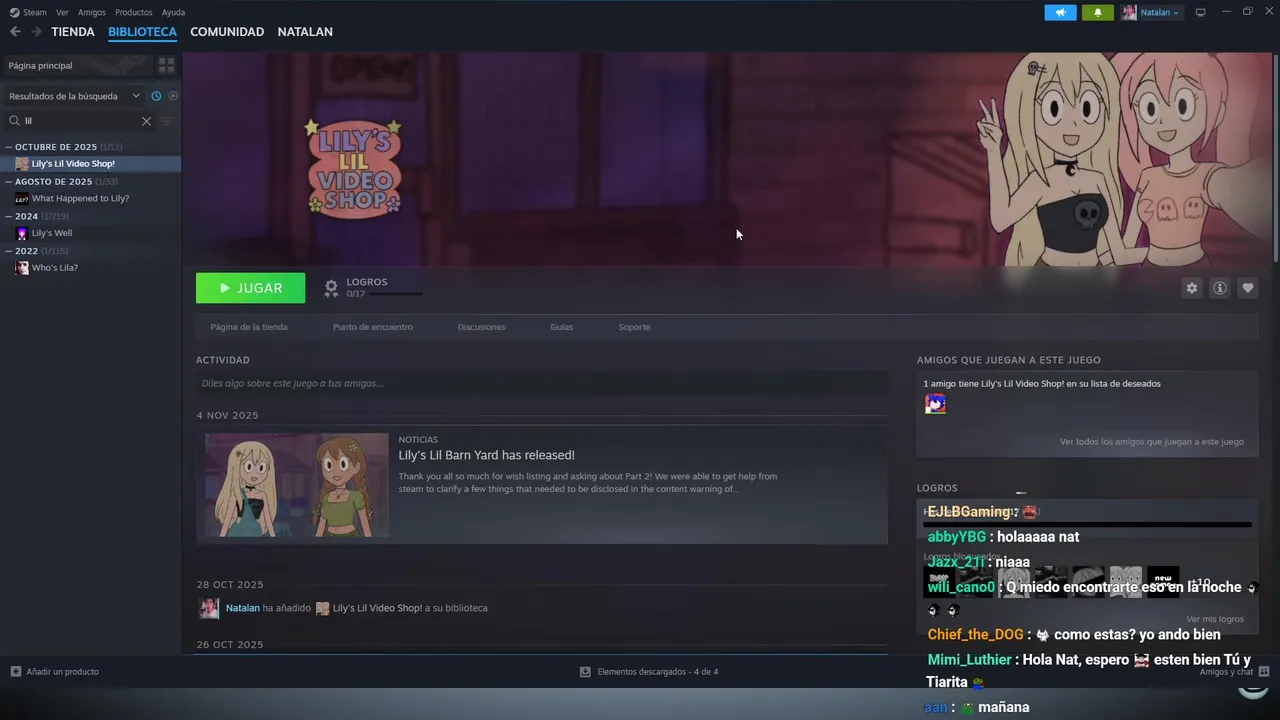Click the Lily's Lil Video Shop logo
The width and height of the screenshot is (1280, 720).
(x=353, y=168)
